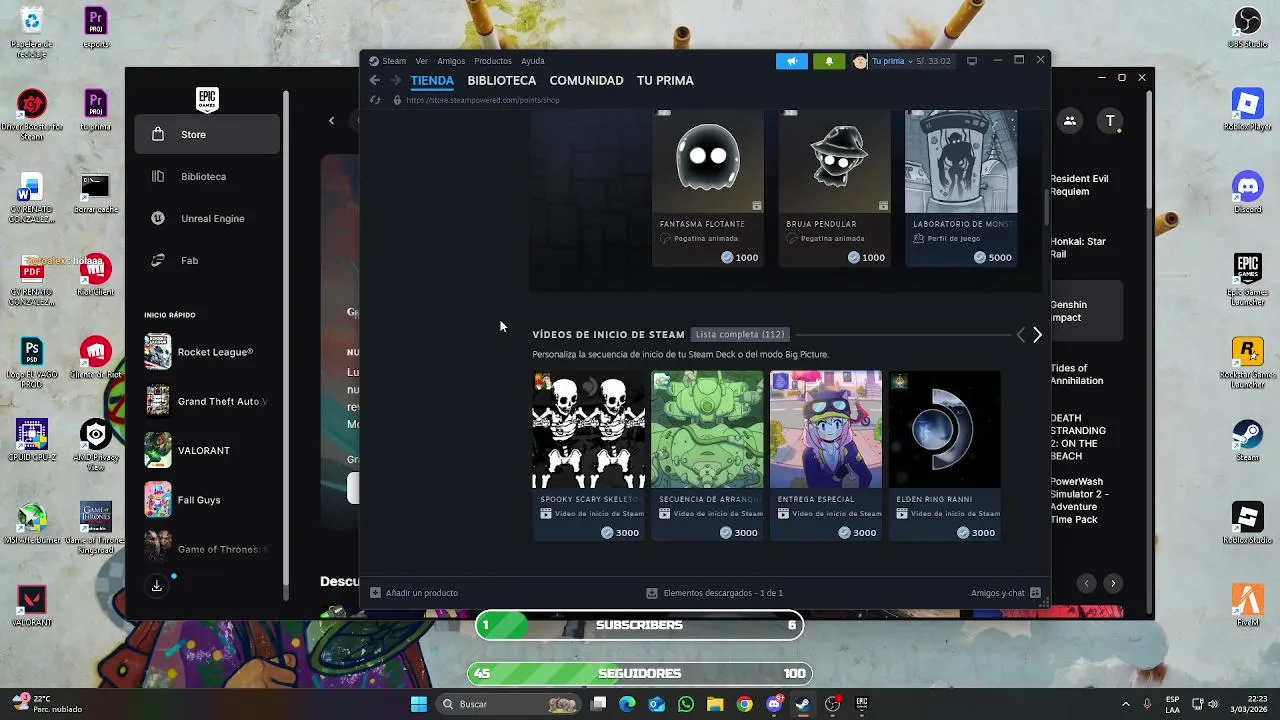Open Roblox Player desktop icon
The image size is (1280, 720).
click(1247, 109)
